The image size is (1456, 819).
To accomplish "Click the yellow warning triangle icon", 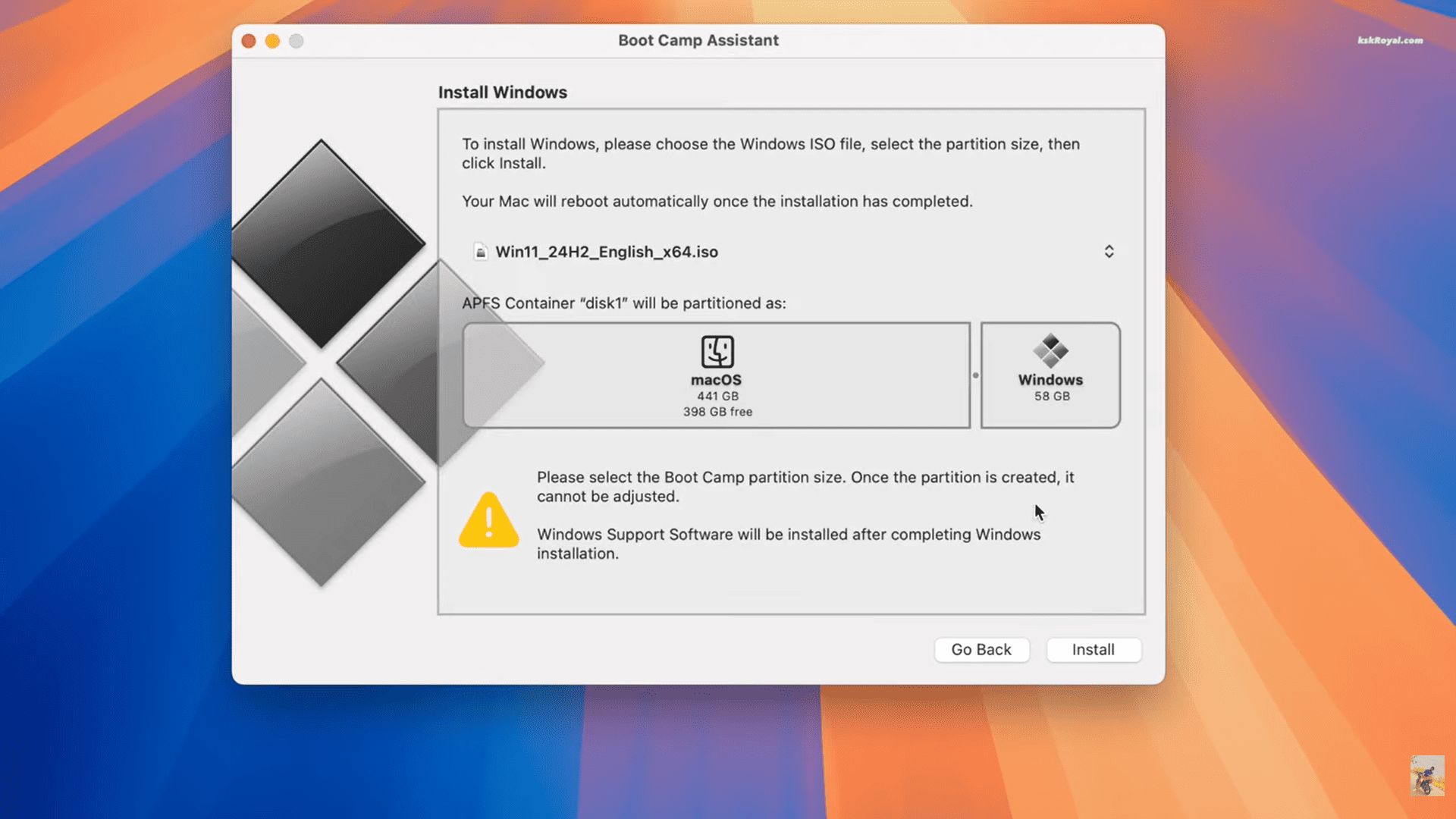I will (x=489, y=520).
